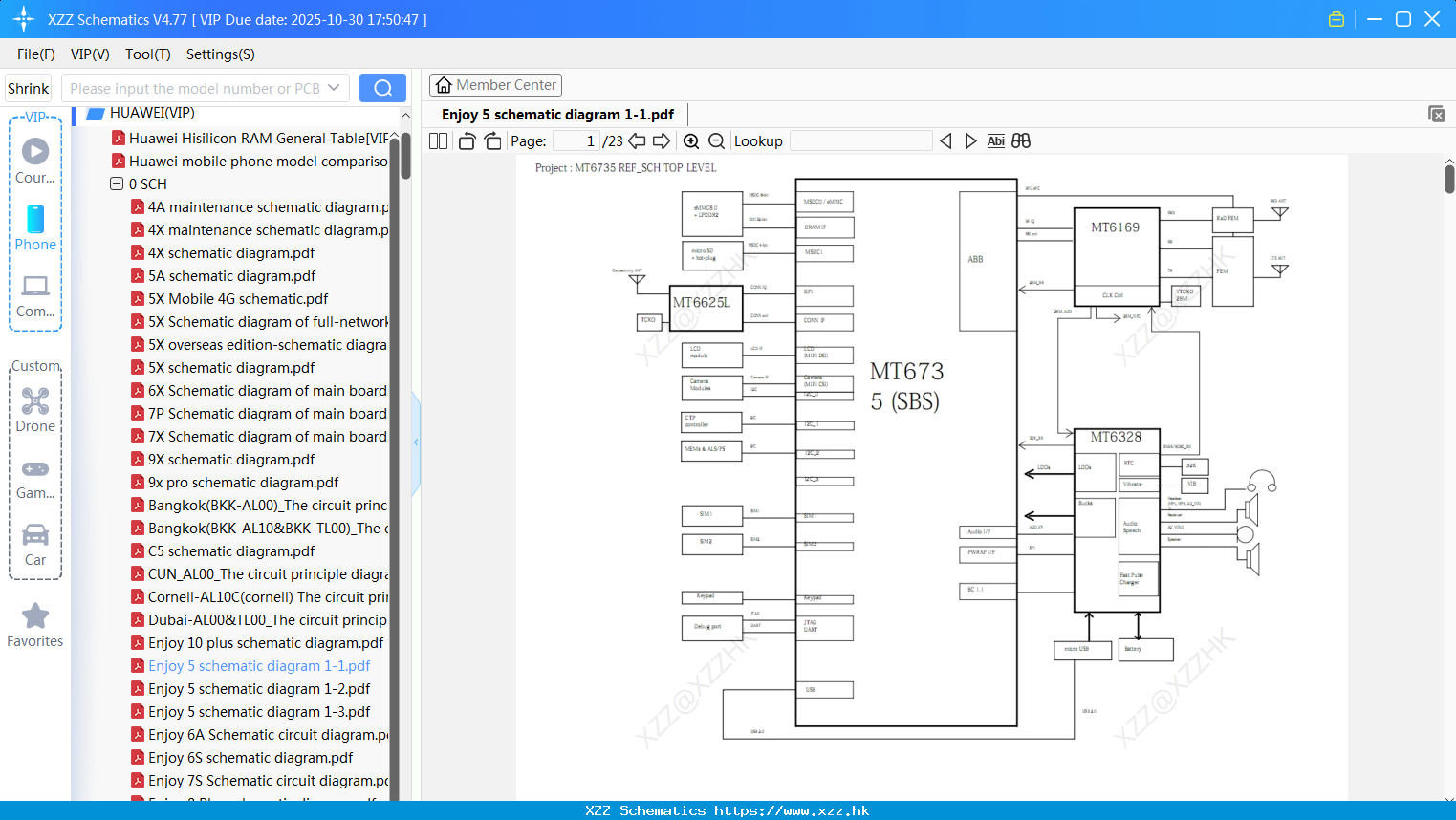Click the Lookup text field
Image resolution: width=1456 pixels, height=820 pixels.
[861, 140]
